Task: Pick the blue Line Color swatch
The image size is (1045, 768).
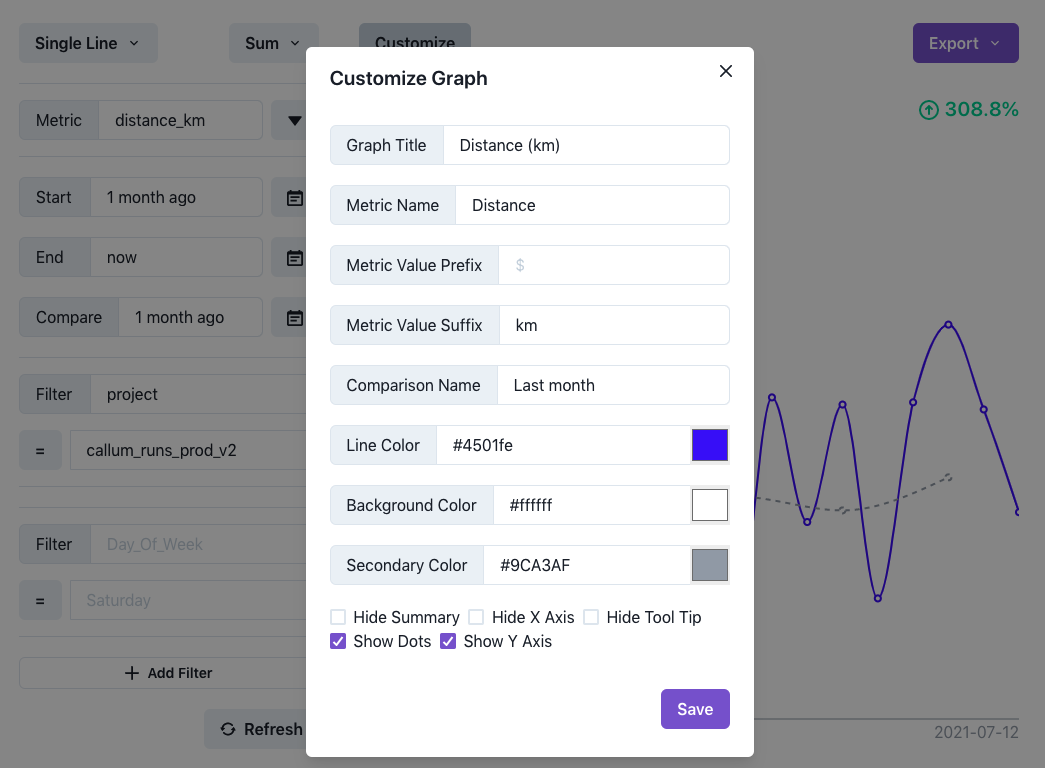Action: point(710,445)
